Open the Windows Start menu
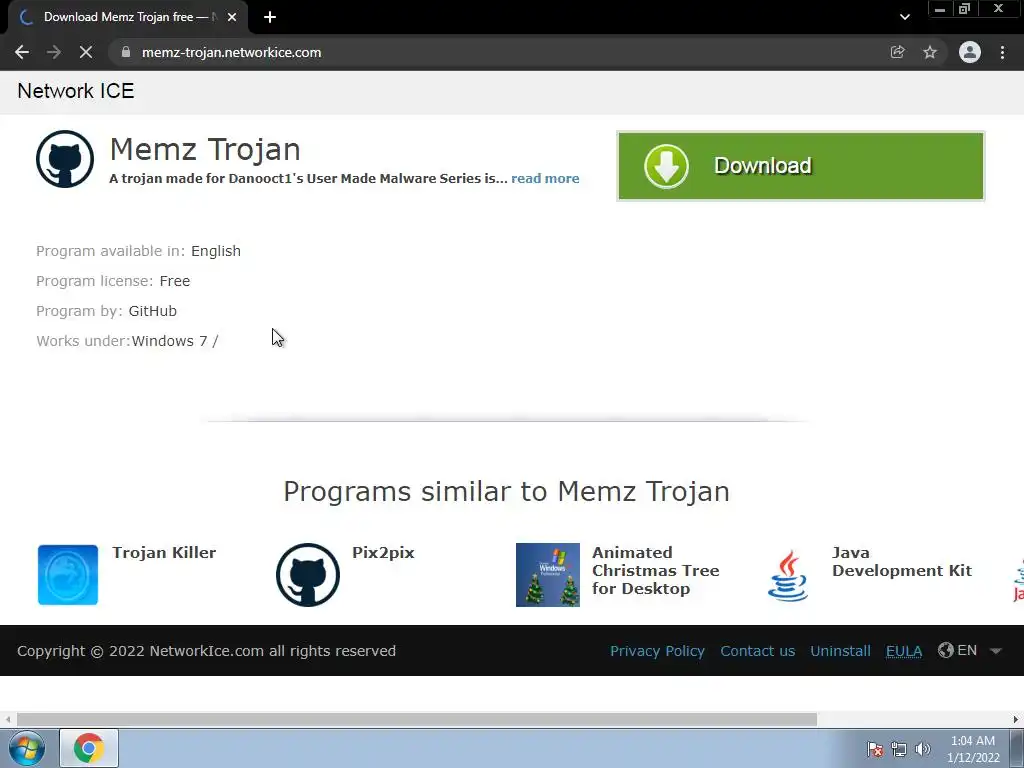 26,748
